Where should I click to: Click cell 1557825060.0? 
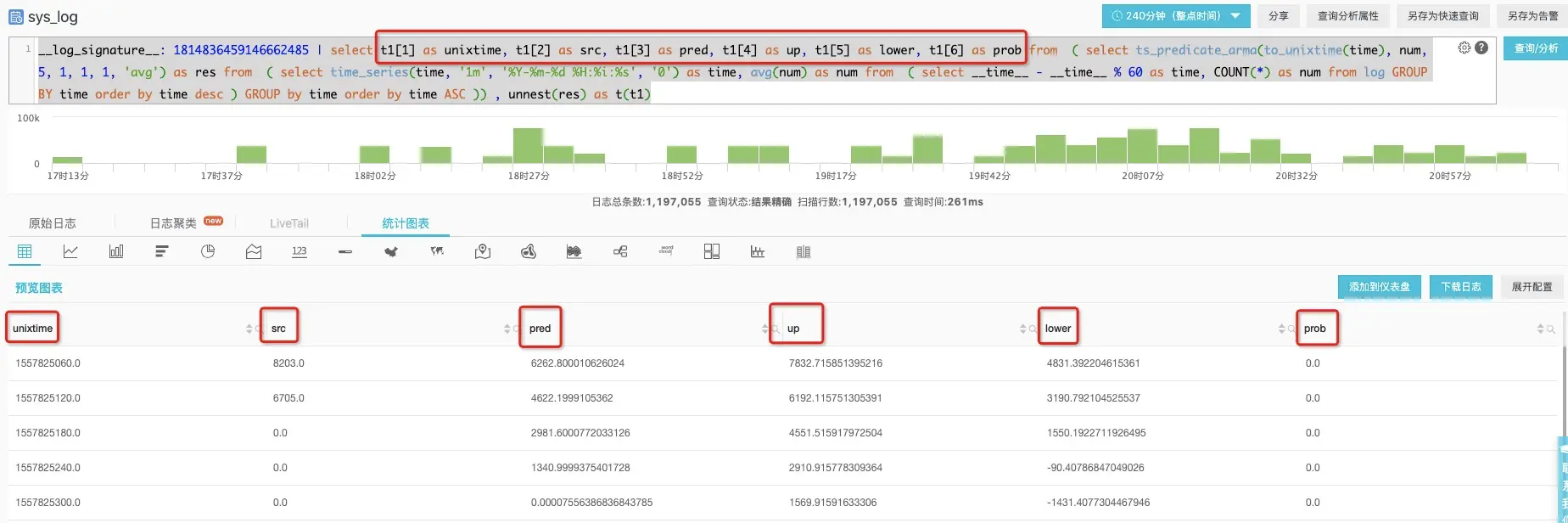tap(48, 363)
